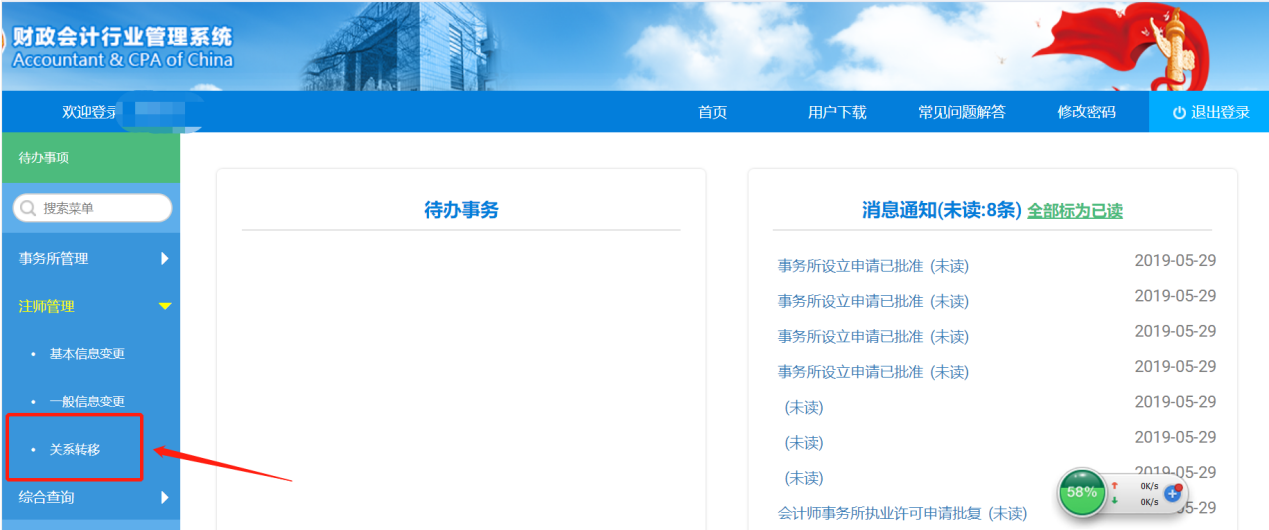The width and height of the screenshot is (1269, 530).
Task: Click the blue plus icon on speed widget
Action: (x=1173, y=493)
